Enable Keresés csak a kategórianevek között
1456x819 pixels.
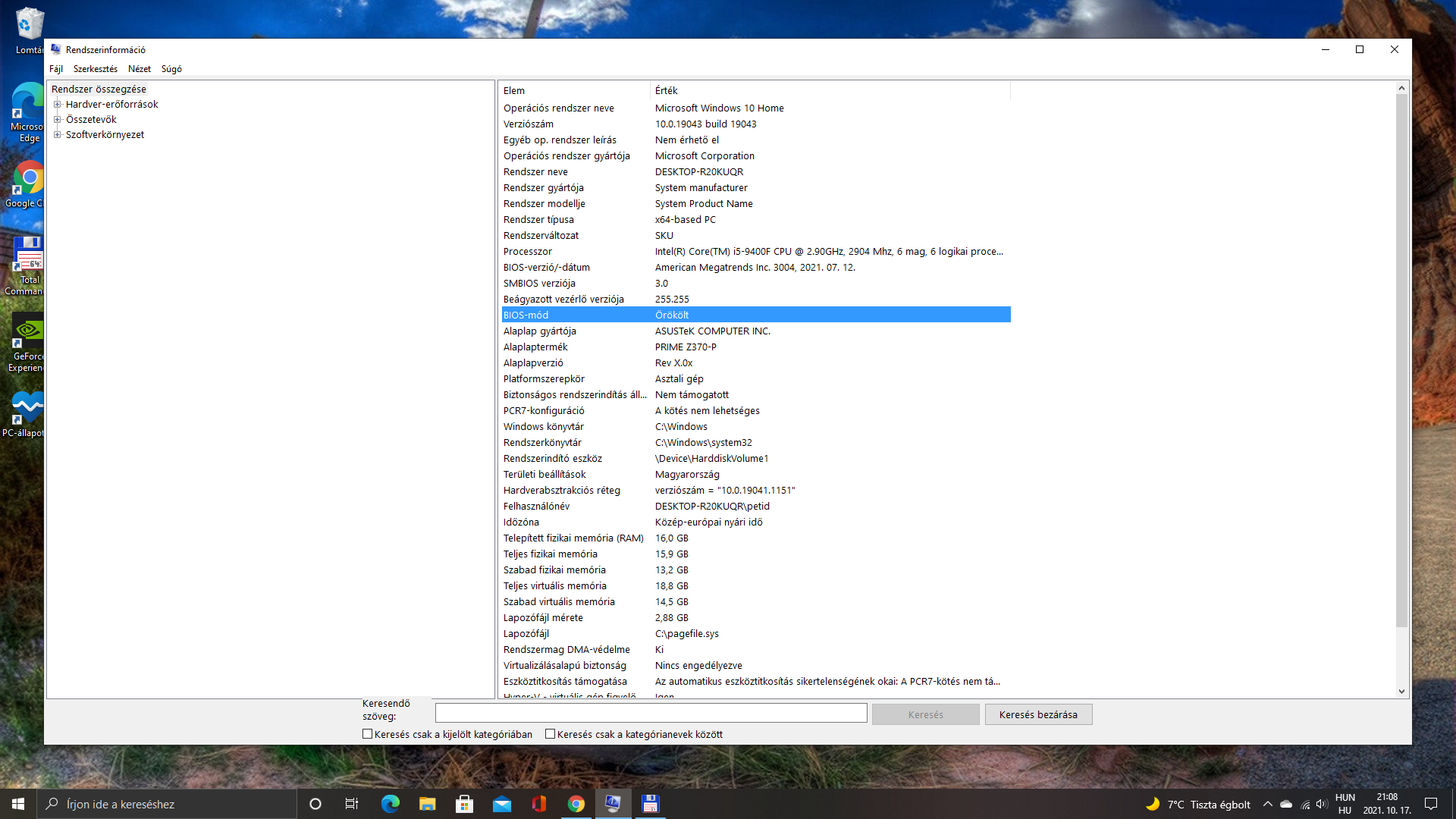tap(551, 734)
